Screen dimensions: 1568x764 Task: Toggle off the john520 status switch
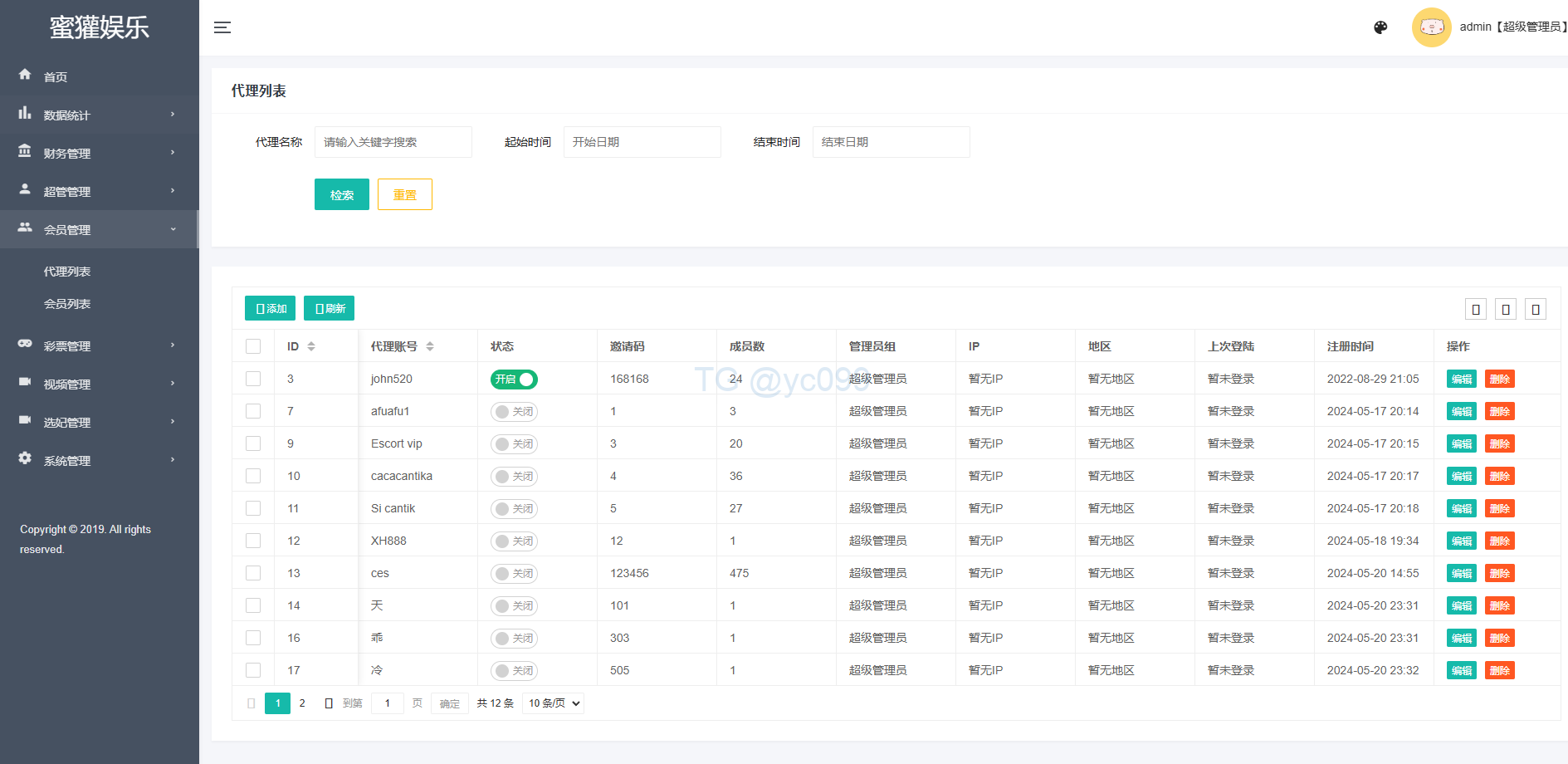(514, 380)
